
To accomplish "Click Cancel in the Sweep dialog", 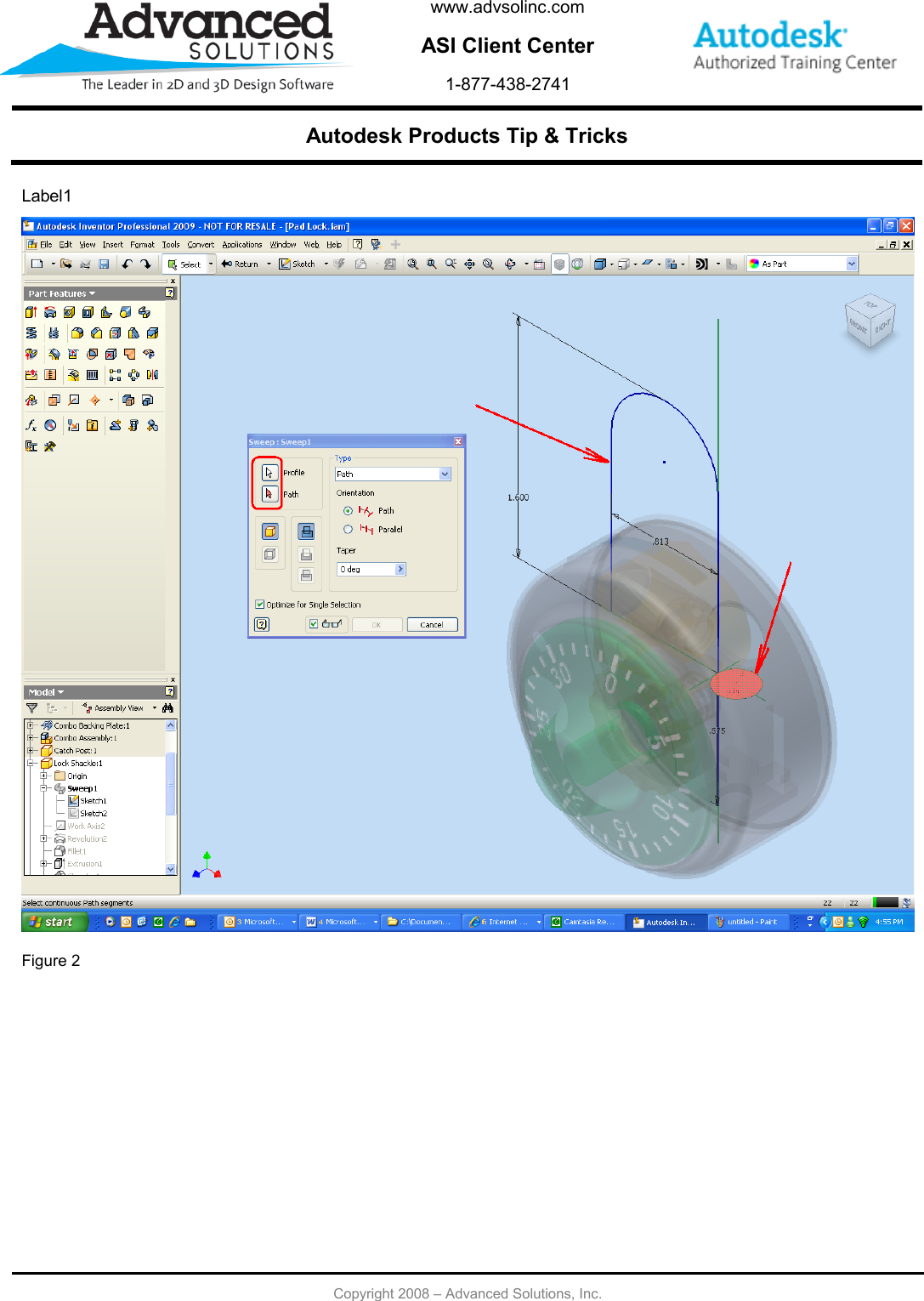I will (x=432, y=624).
